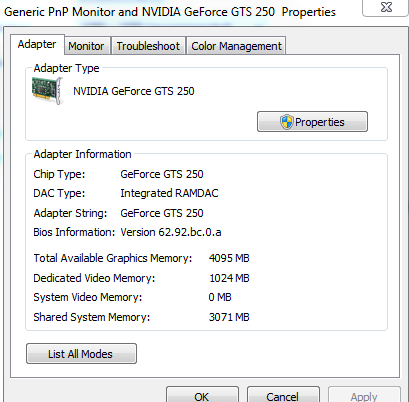Select the Adapter tab
The image size is (409, 402).
37,44
